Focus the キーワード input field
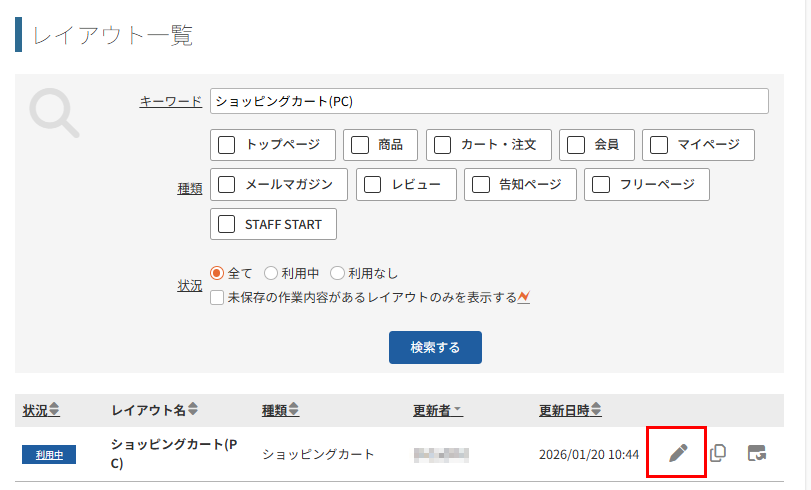The image size is (811, 490). [x=489, y=101]
